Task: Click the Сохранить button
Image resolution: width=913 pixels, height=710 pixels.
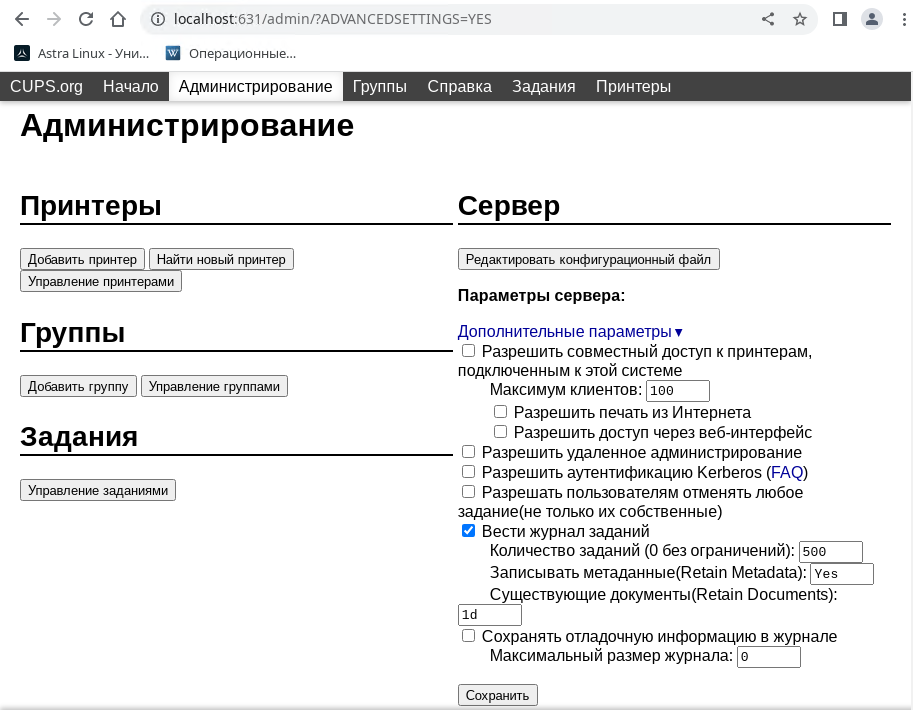Action: [497, 695]
